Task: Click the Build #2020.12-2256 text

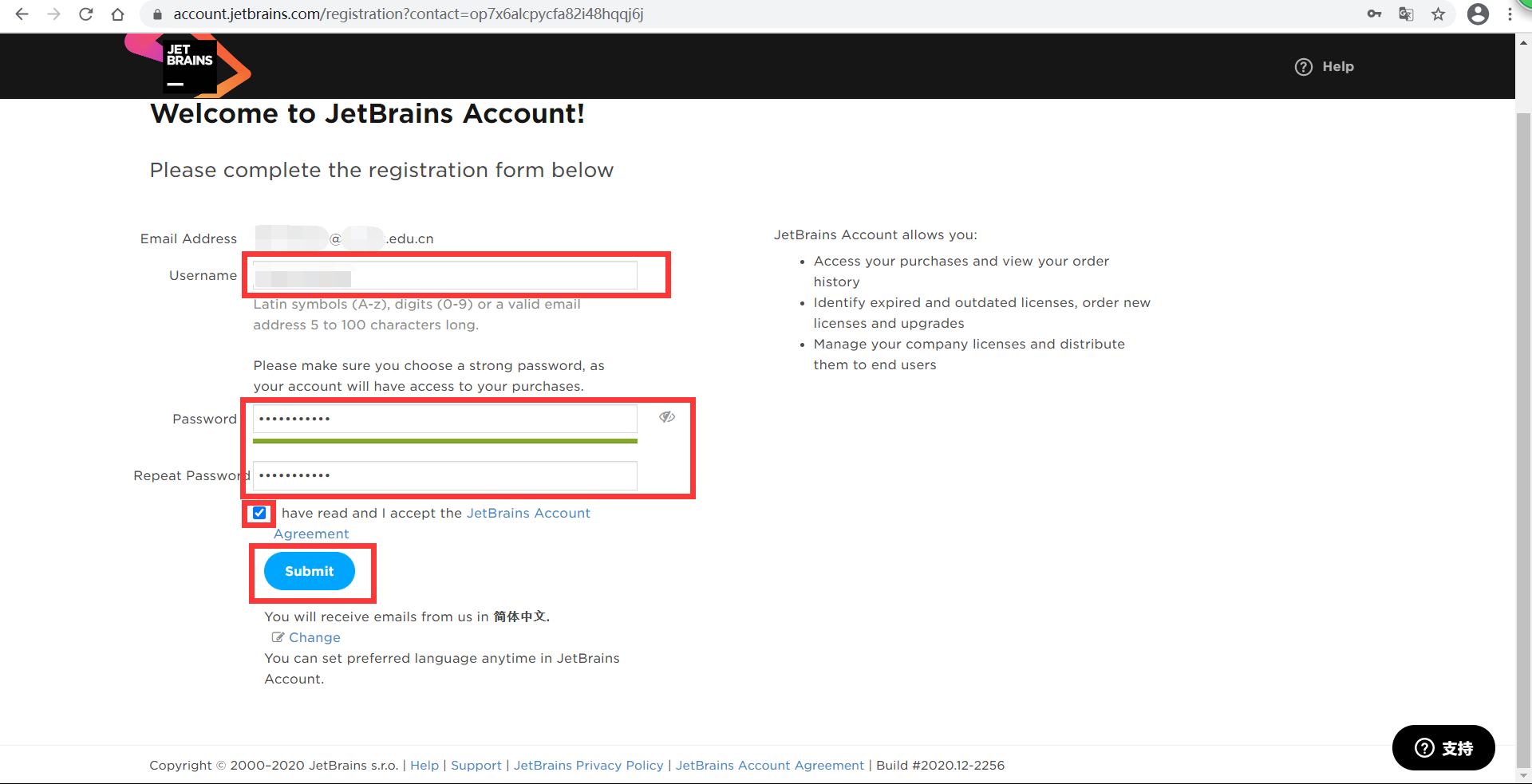Action: [940, 766]
